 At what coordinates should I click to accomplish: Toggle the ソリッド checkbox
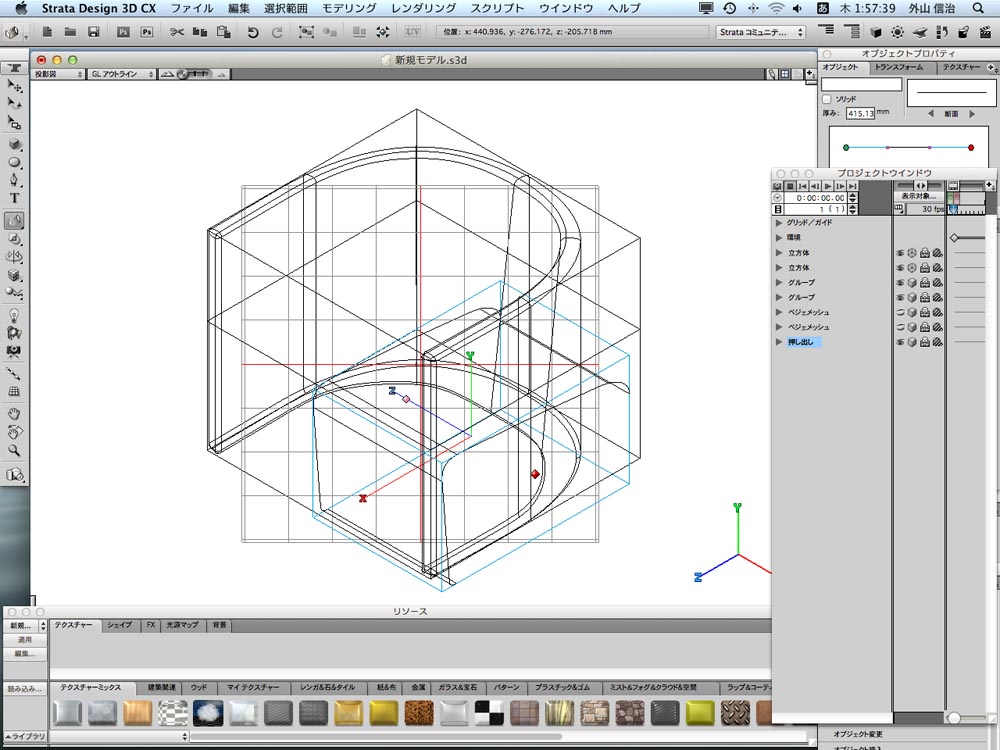point(827,99)
